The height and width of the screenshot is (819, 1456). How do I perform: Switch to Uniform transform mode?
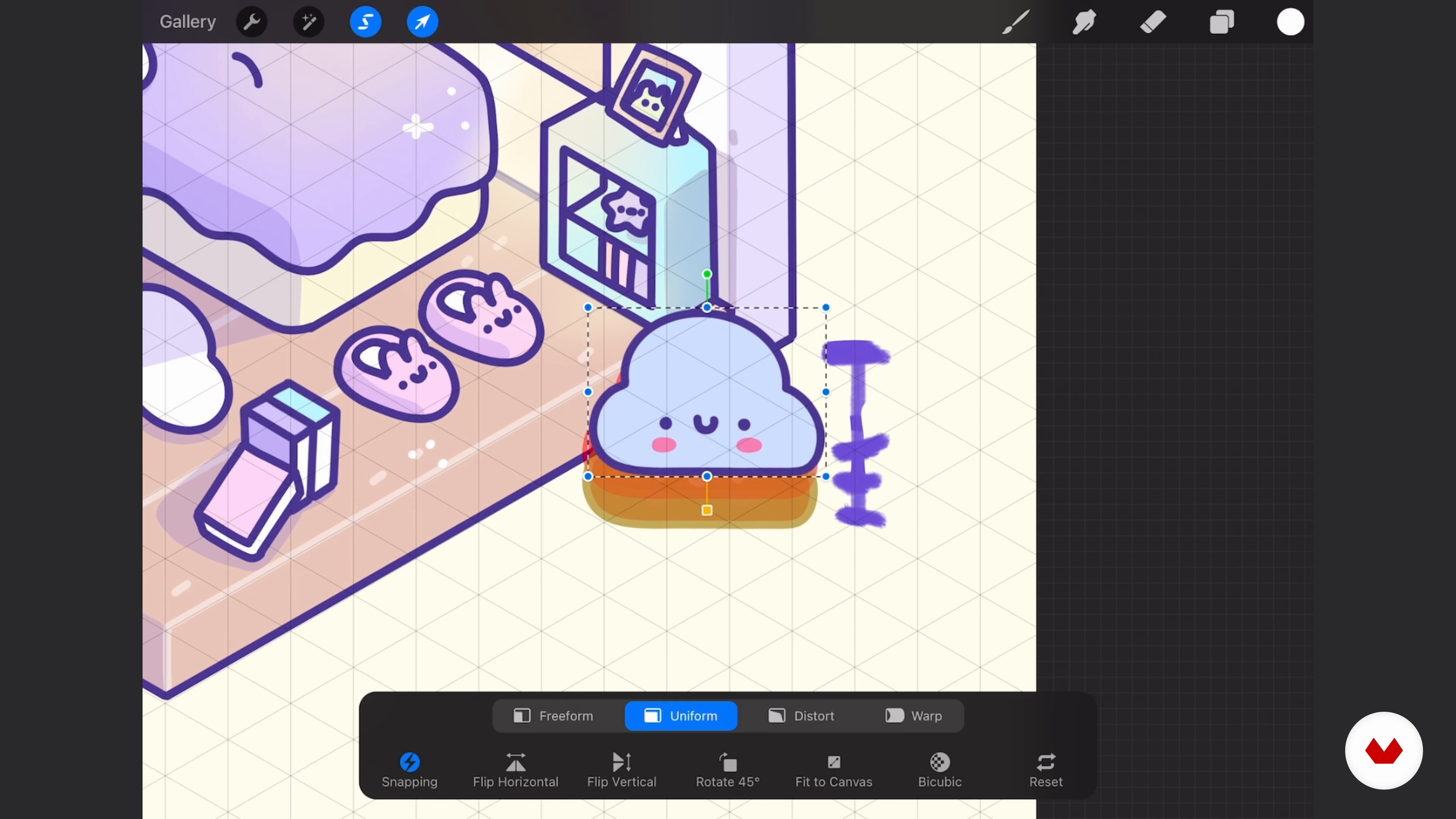(681, 715)
